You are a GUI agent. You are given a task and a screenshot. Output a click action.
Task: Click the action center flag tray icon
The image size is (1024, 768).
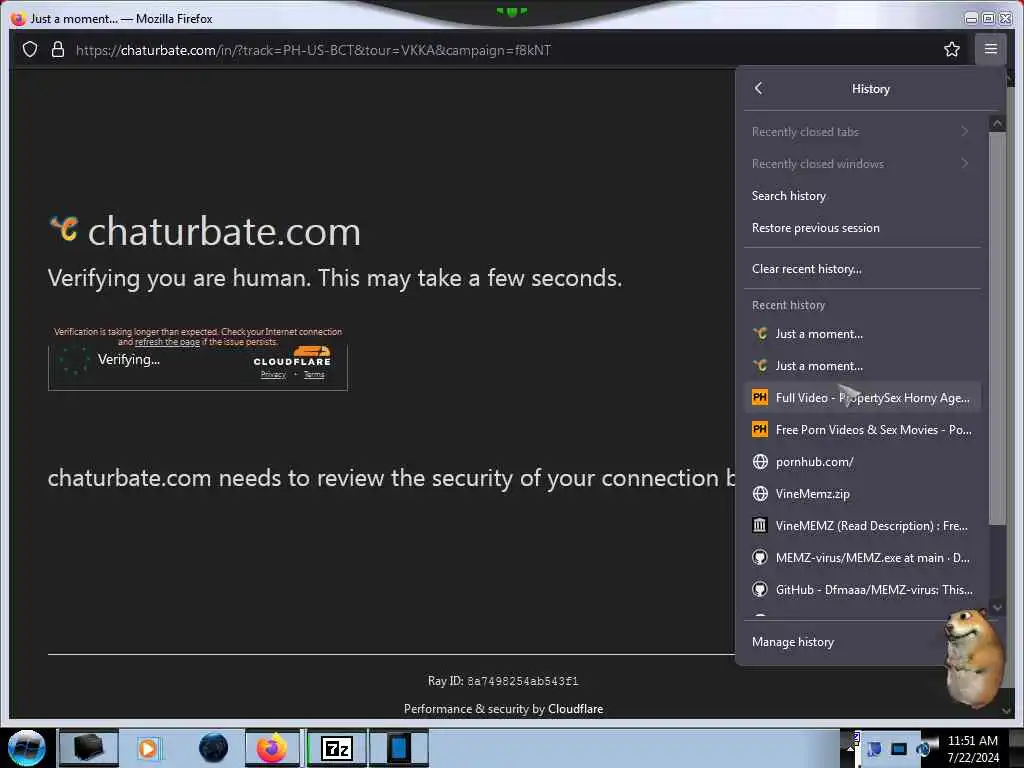point(874,749)
